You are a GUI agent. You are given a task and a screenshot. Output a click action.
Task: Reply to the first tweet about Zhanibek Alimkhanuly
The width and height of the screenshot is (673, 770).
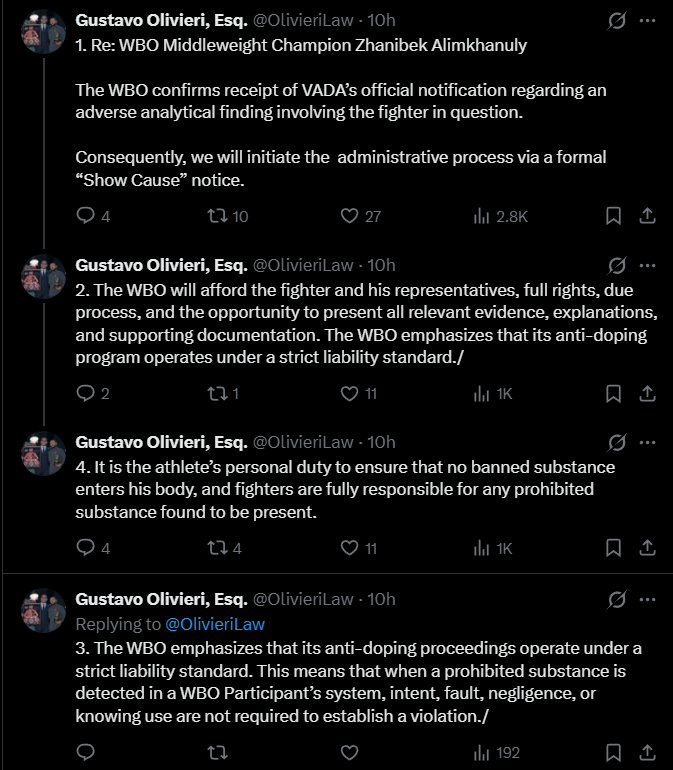point(86,215)
